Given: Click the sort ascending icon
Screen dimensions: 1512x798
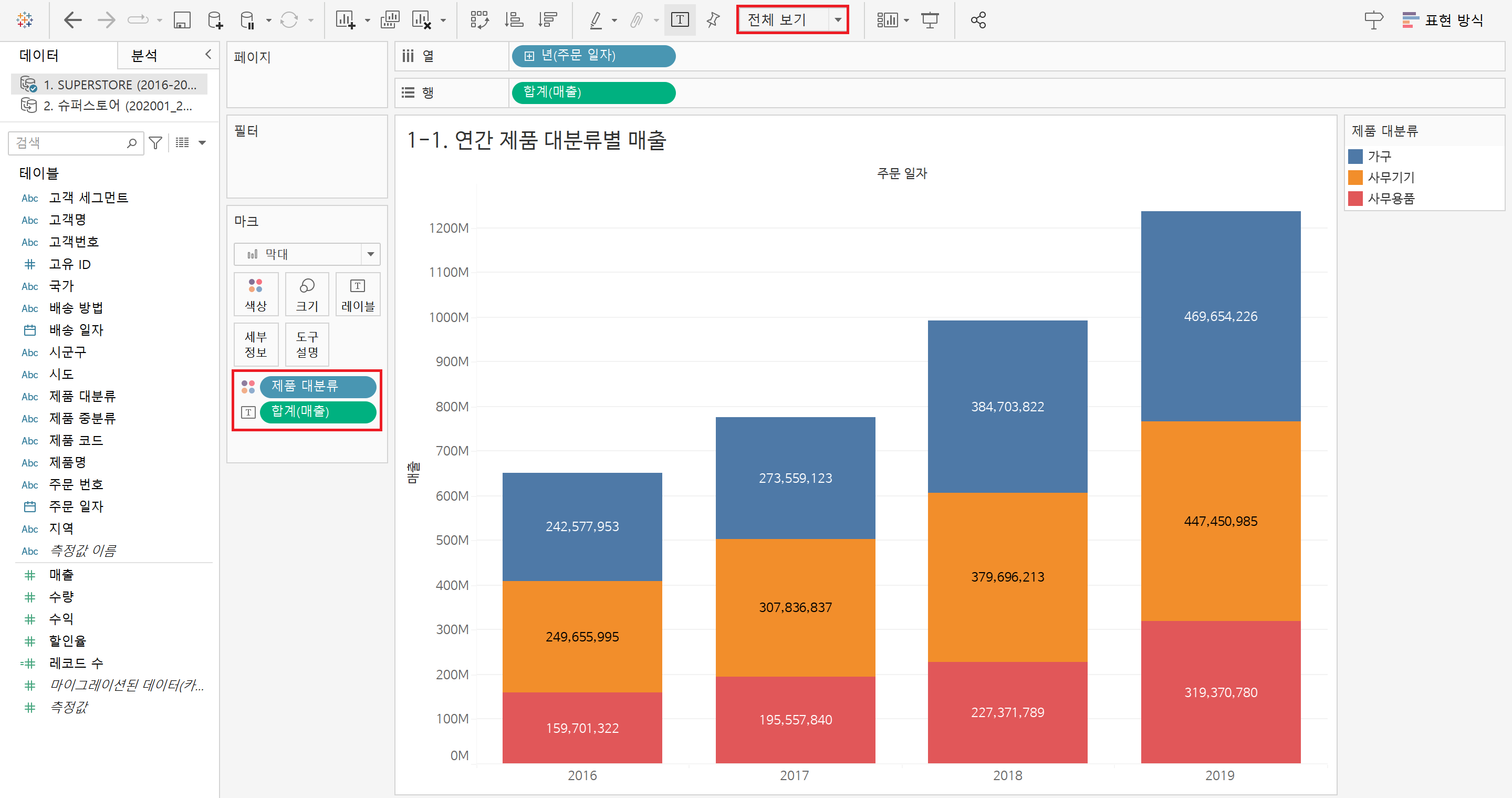Looking at the screenshot, I should click(x=514, y=20).
